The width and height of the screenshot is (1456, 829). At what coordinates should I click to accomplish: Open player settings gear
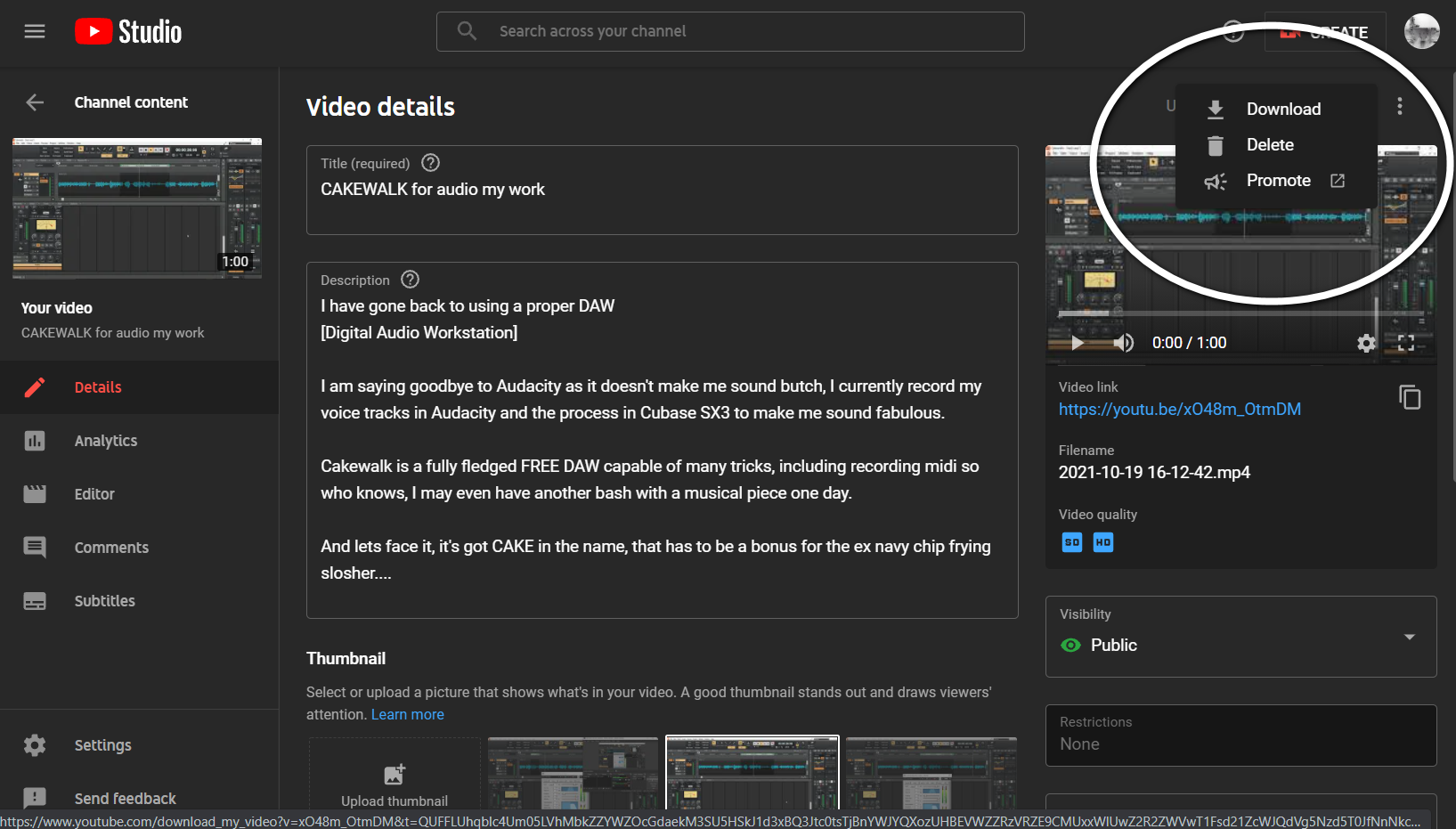(1366, 343)
